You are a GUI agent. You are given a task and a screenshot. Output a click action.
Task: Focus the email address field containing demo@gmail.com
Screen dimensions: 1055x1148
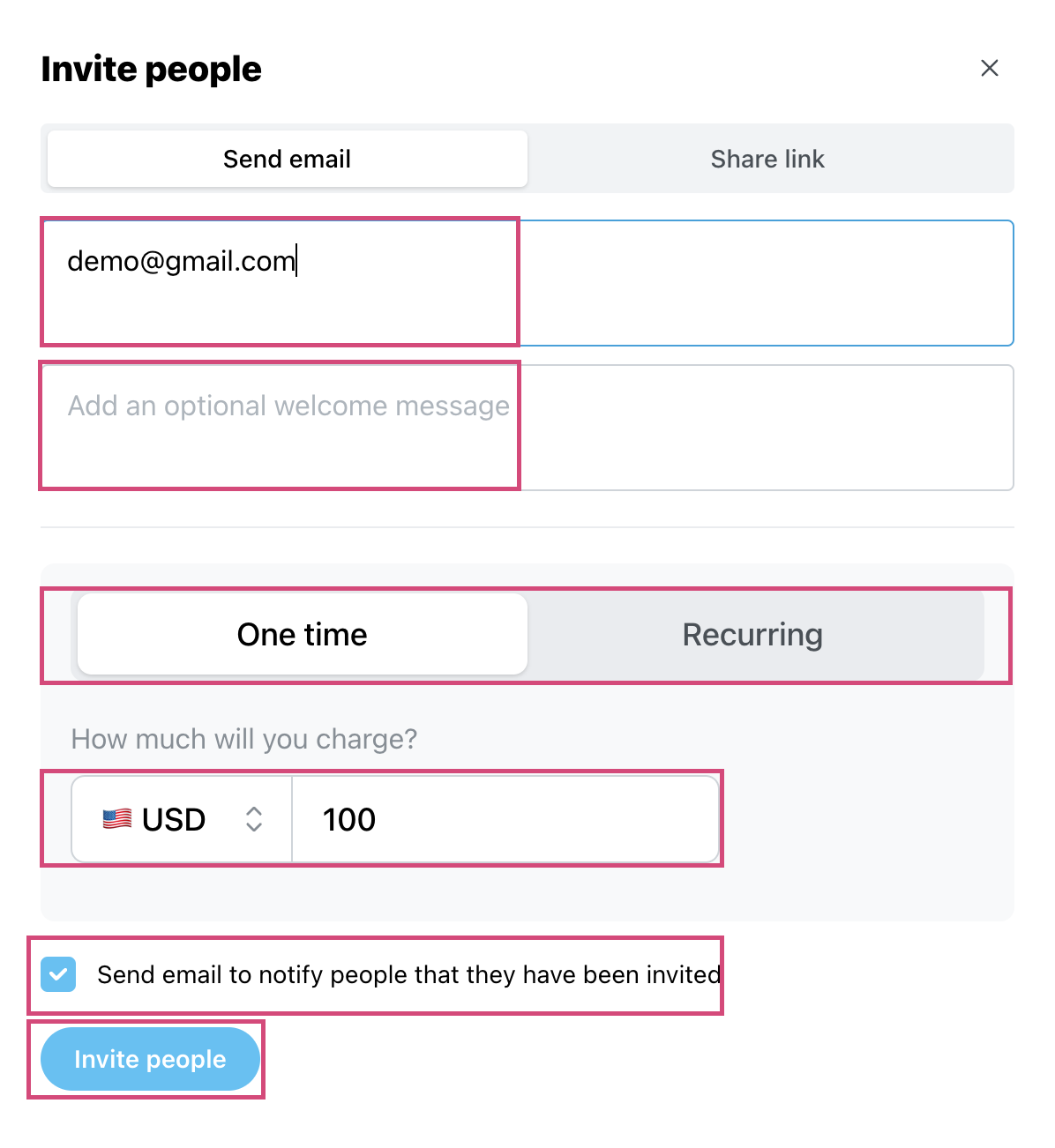click(x=527, y=283)
